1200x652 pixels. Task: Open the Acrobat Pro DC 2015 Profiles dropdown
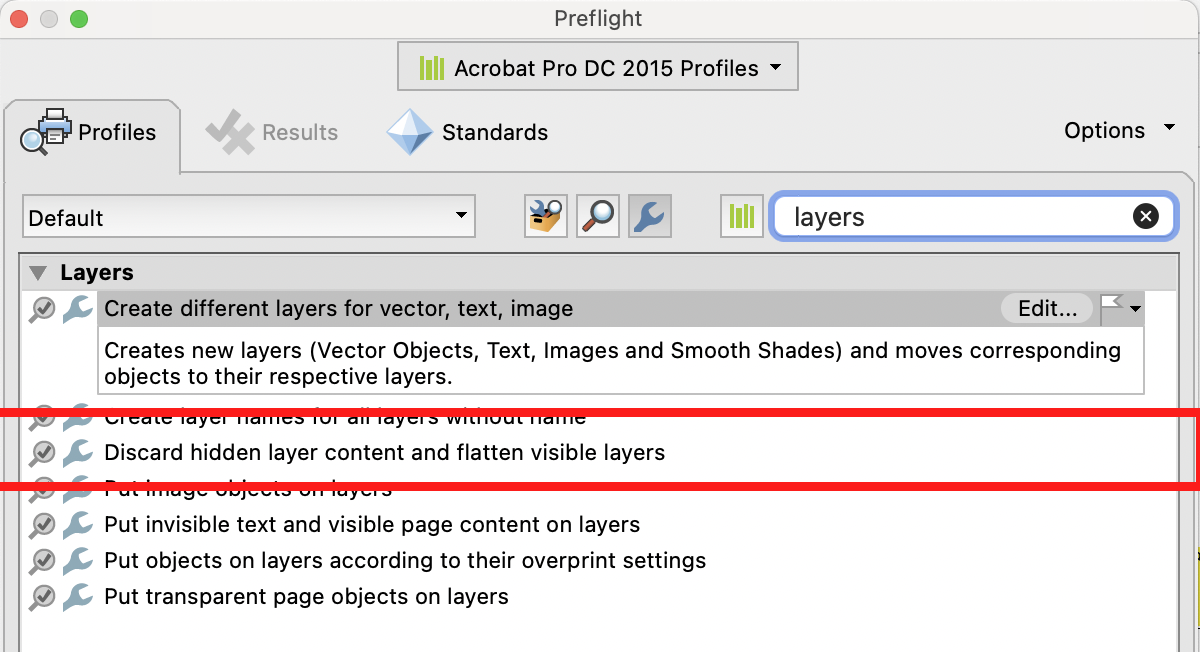click(598, 68)
